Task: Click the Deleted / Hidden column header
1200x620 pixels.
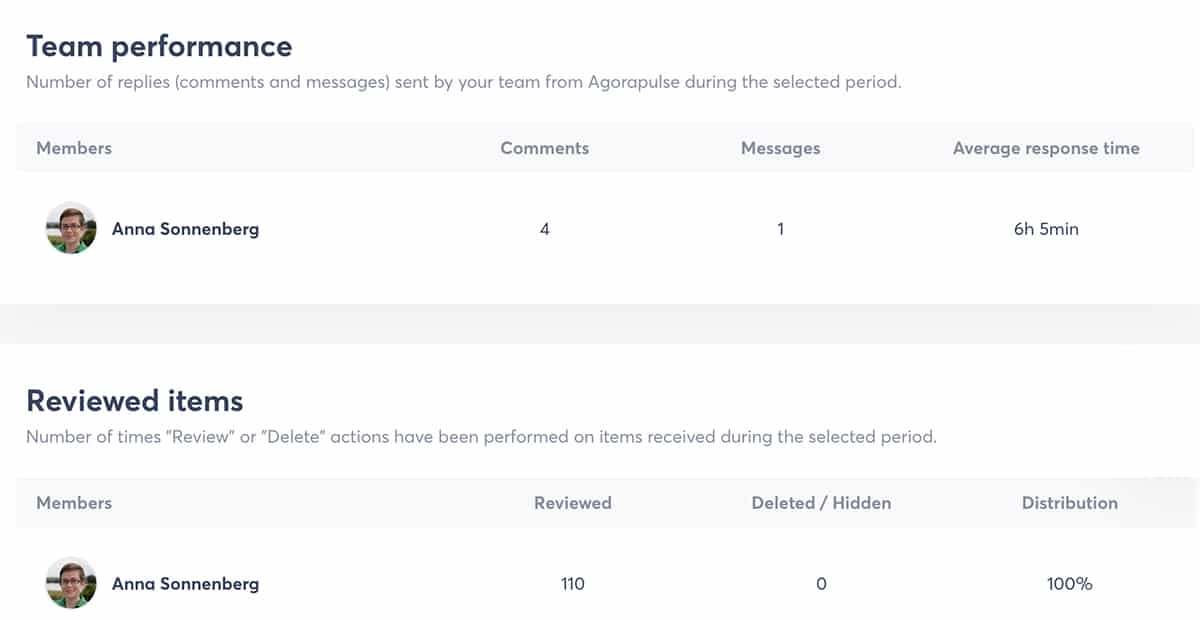Action: tap(821, 503)
